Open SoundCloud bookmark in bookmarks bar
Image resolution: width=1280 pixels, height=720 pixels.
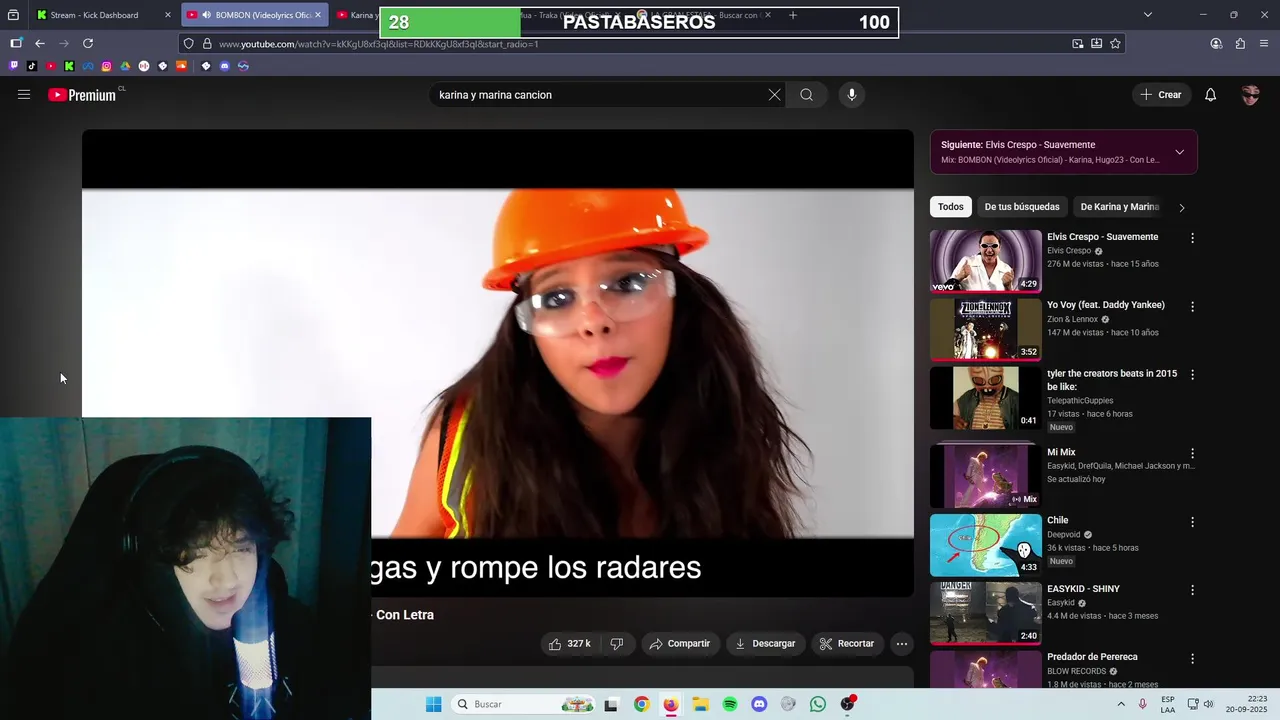coord(181,66)
